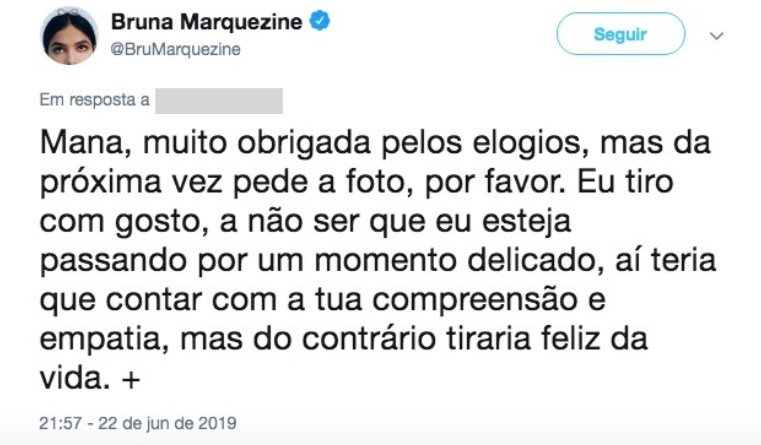Expand the tweet options chevron
The image size is (761, 445).
(716, 35)
